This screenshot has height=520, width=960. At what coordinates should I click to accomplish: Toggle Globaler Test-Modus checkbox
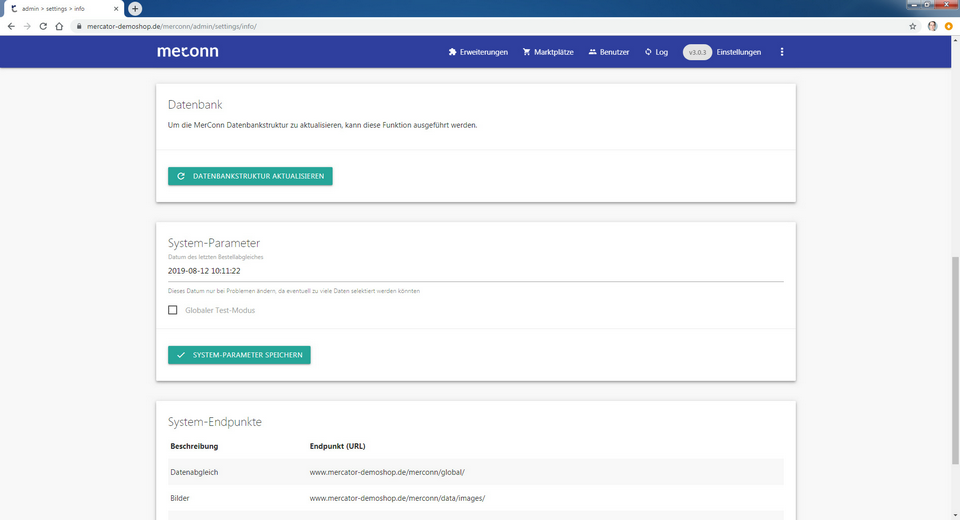(x=173, y=310)
